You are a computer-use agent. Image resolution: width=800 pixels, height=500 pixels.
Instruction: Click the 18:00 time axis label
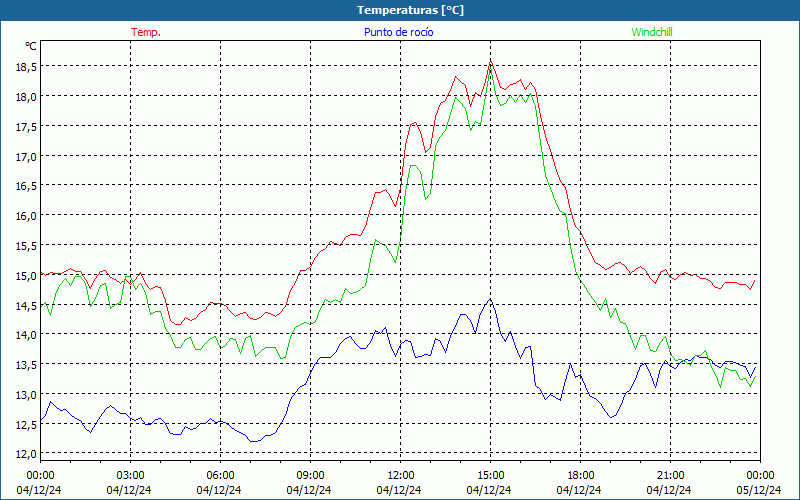[581, 476]
